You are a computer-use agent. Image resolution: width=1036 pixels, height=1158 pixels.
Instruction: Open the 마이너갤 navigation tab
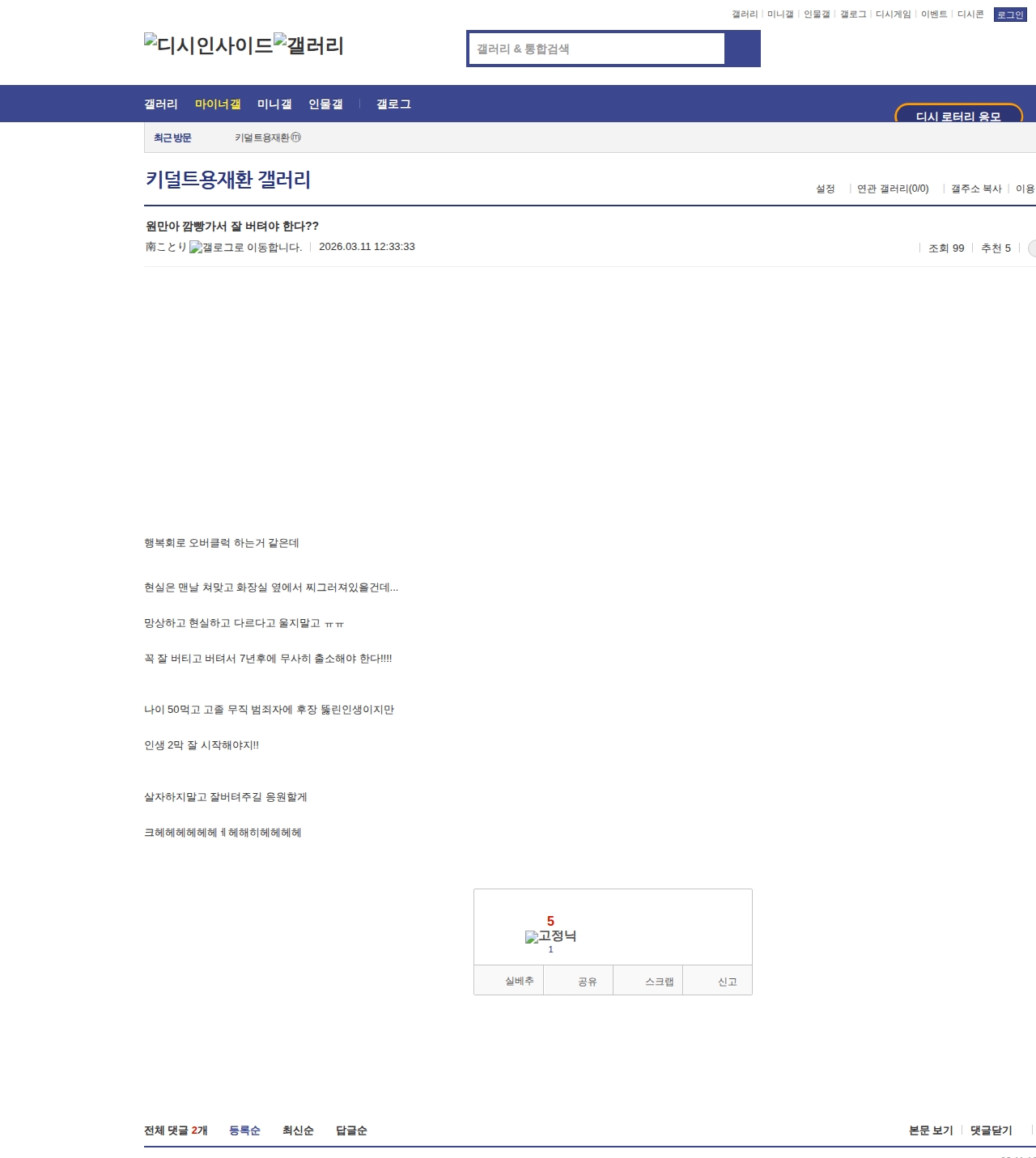218,104
